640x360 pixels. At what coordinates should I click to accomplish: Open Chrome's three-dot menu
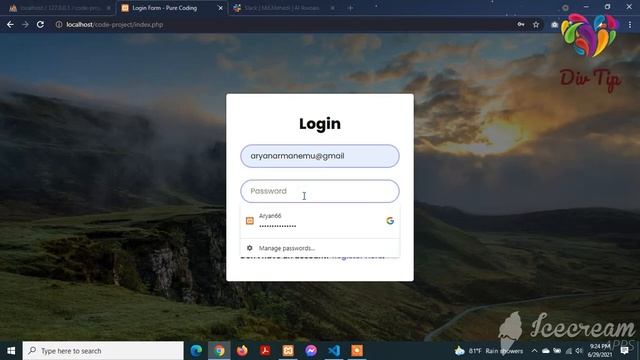[x=630, y=24]
